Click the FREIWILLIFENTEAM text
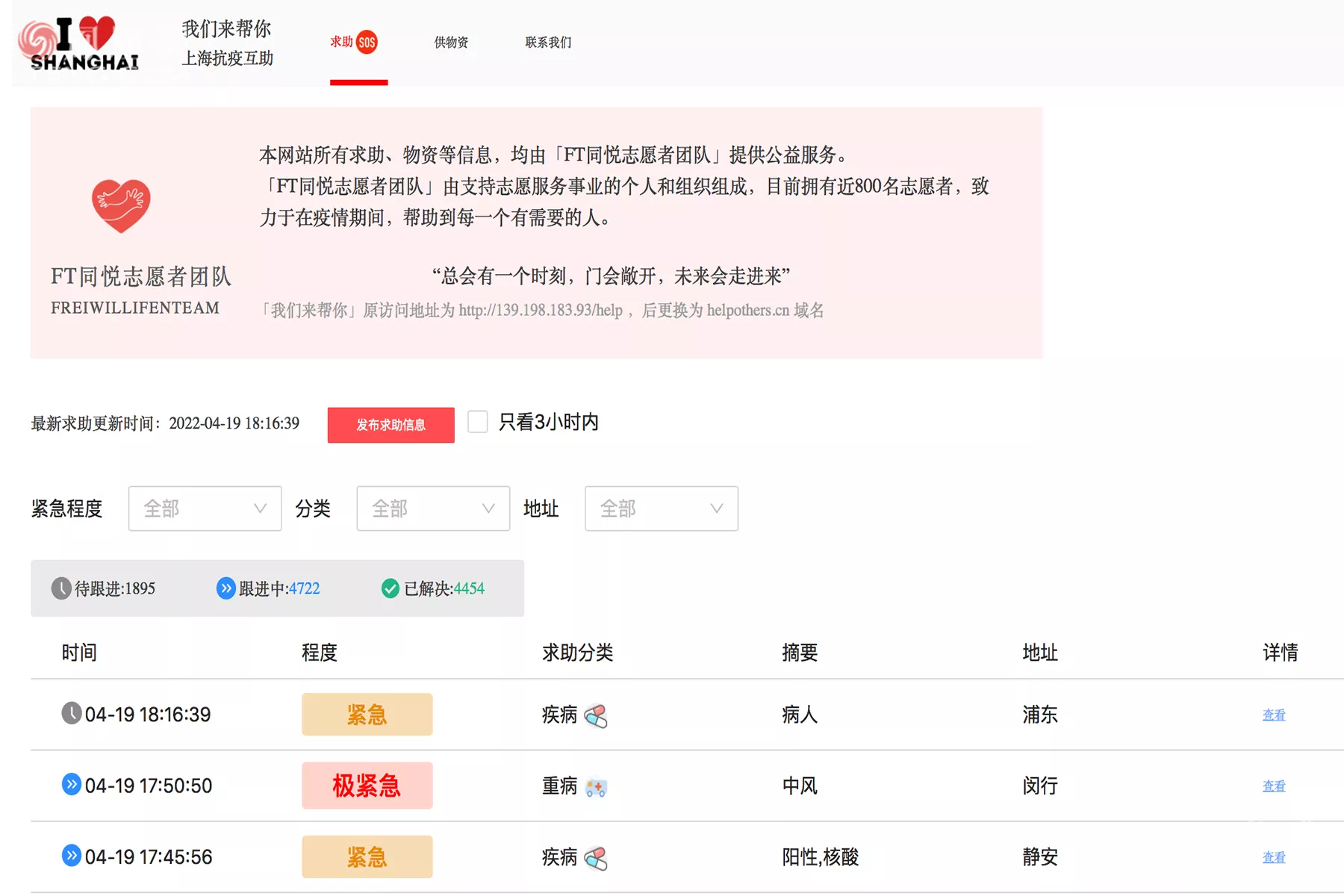The width and height of the screenshot is (1344, 896). [135, 308]
